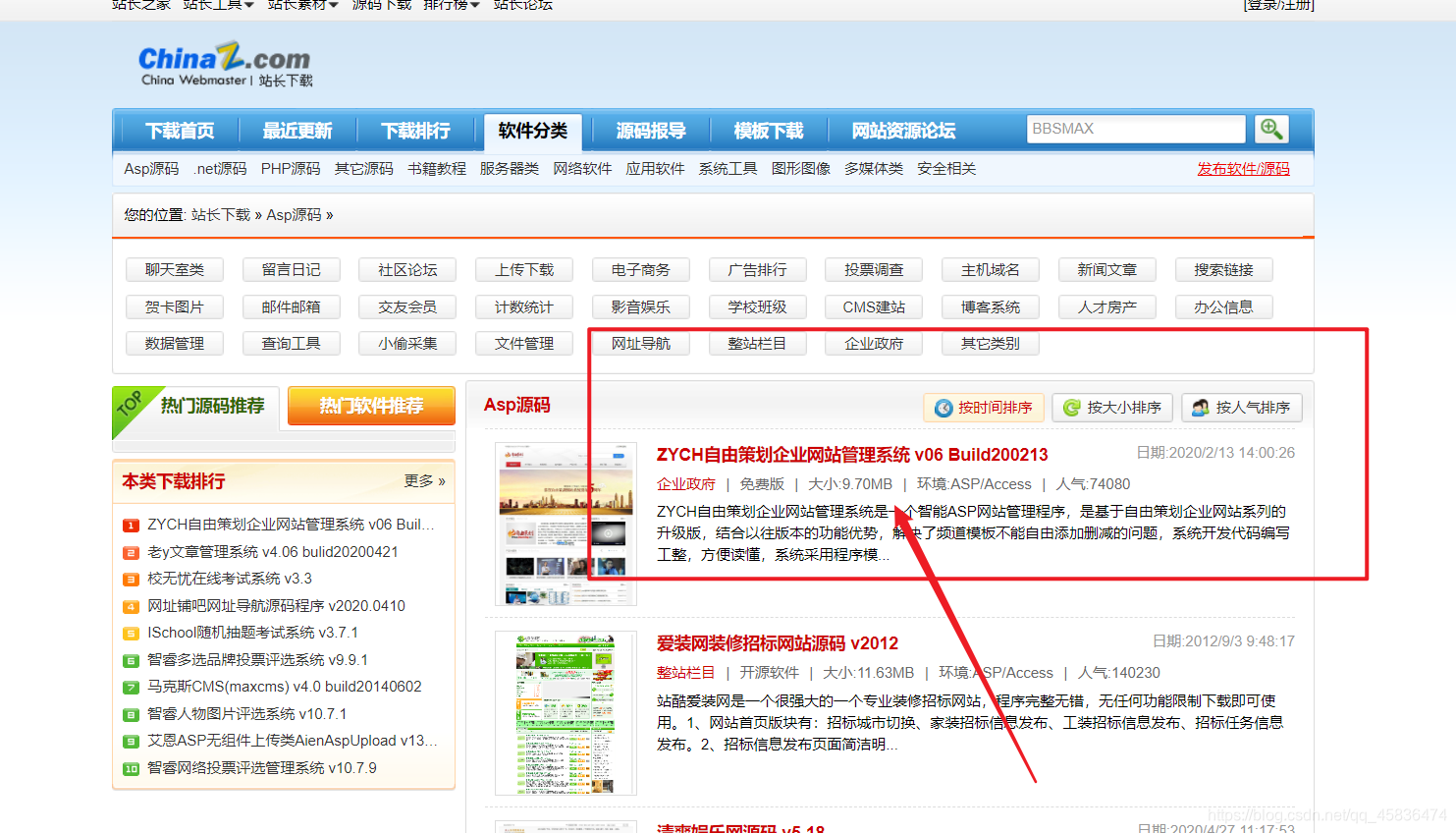This screenshot has width=1456, height=833.
Task: Open the 模板下载 nav tab
Action: point(769,131)
